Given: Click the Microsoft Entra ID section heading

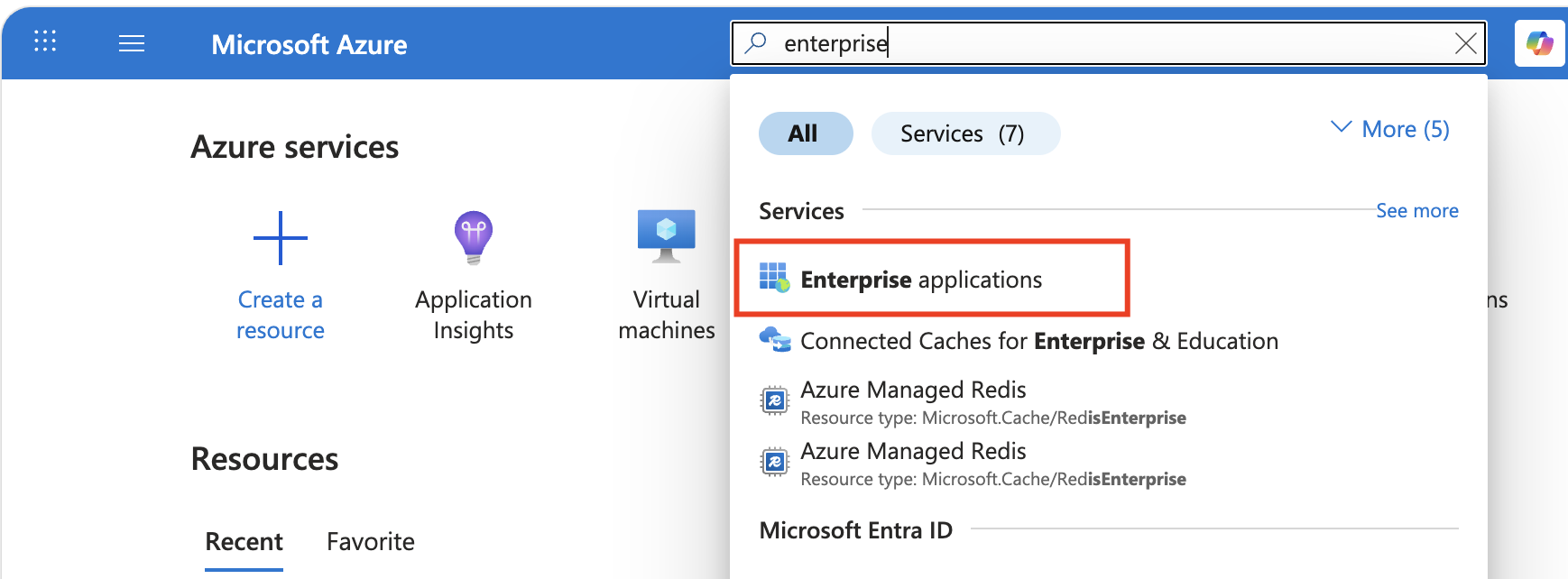Looking at the screenshot, I should click(855, 530).
